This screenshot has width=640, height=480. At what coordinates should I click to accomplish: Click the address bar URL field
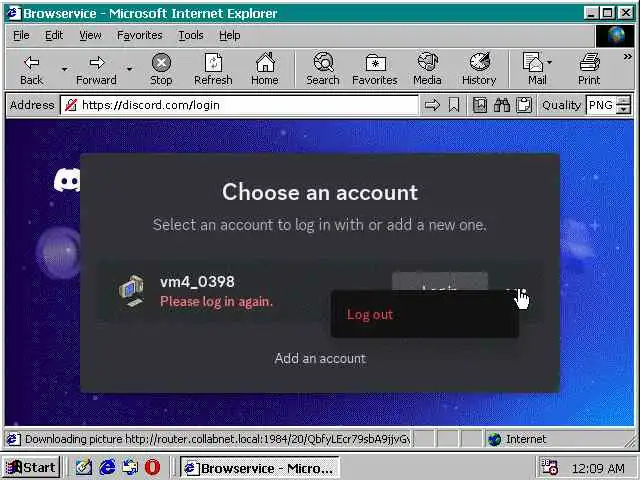pyautogui.click(x=239, y=105)
